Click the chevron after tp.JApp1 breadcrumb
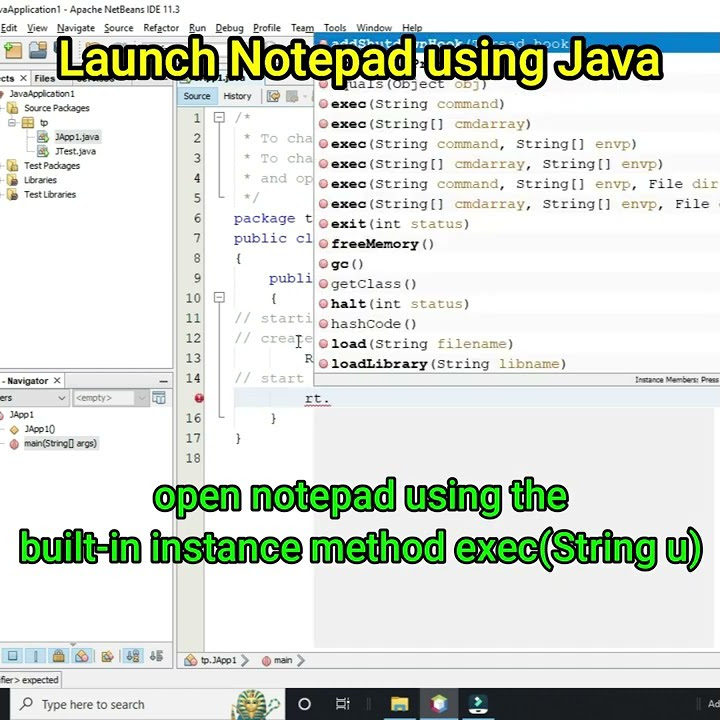Image resolution: width=720 pixels, height=720 pixels. pyautogui.click(x=245, y=661)
